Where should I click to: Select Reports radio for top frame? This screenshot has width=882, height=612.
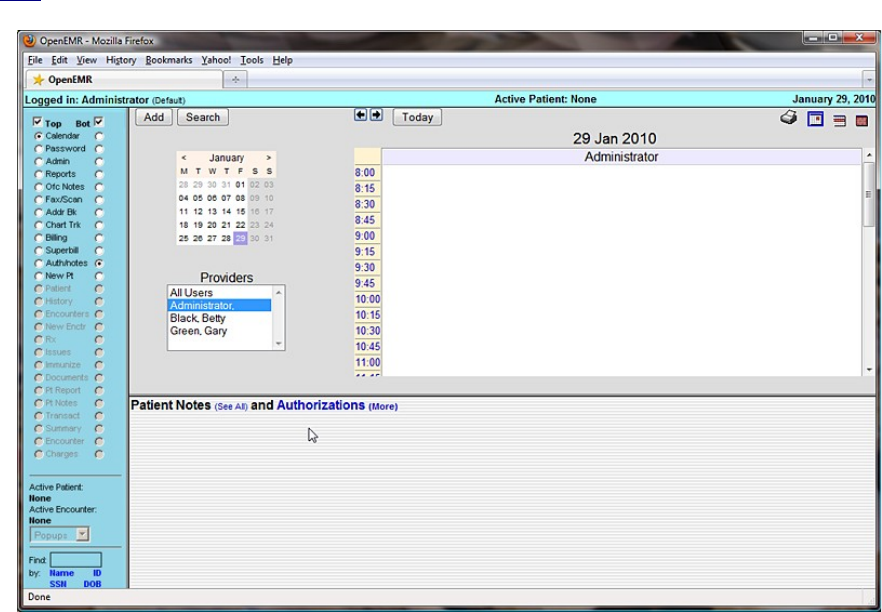[38, 174]
